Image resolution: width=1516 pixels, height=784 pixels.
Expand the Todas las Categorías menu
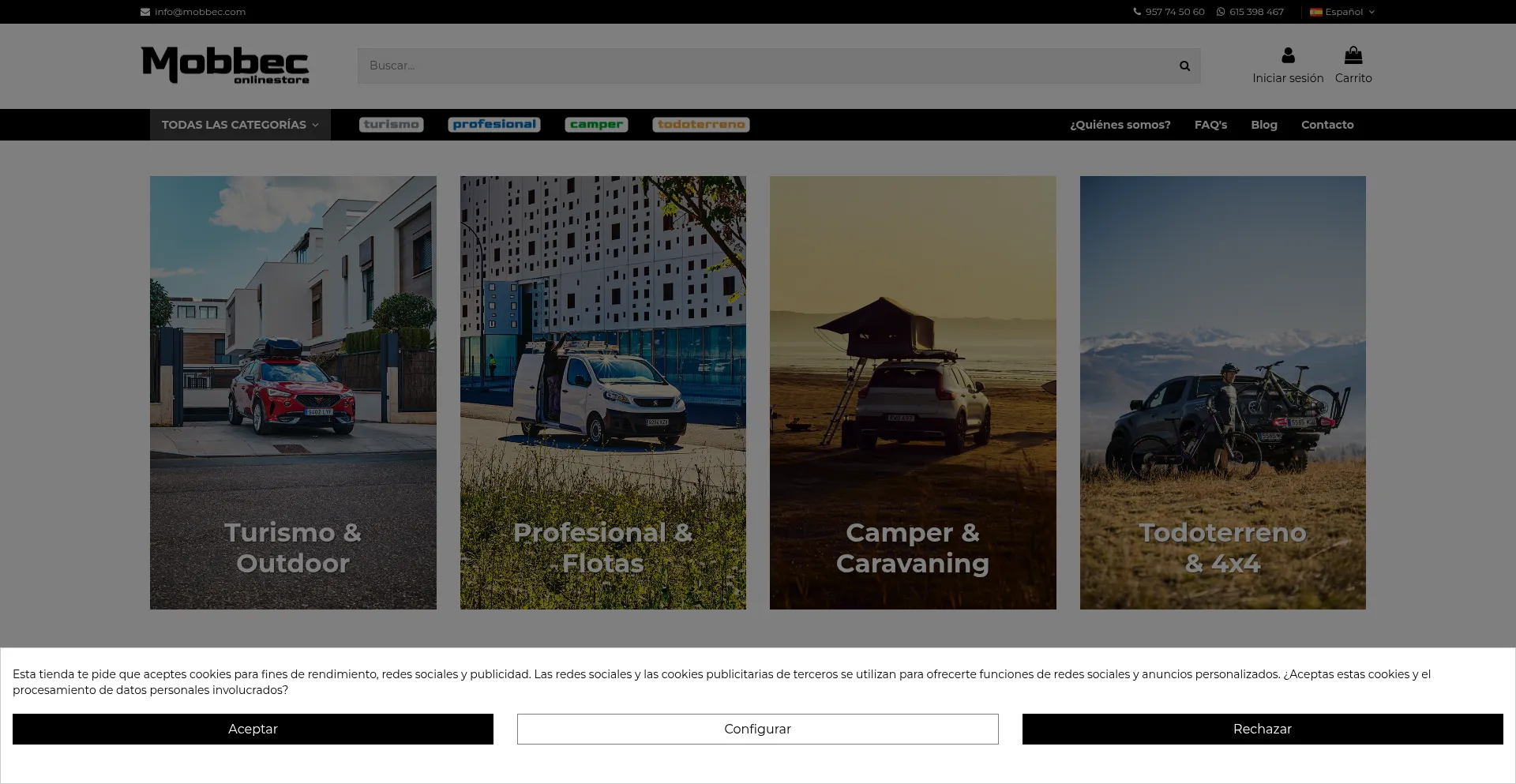[x=240, y=125]
